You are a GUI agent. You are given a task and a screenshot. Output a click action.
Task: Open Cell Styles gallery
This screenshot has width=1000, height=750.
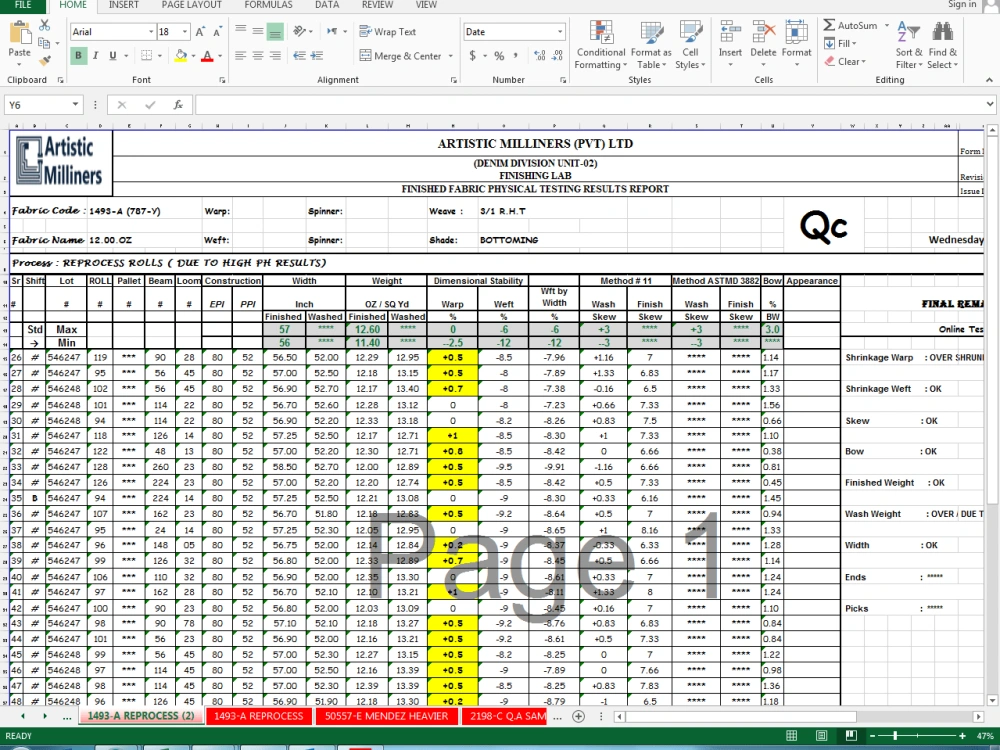[x=690, y=45]
